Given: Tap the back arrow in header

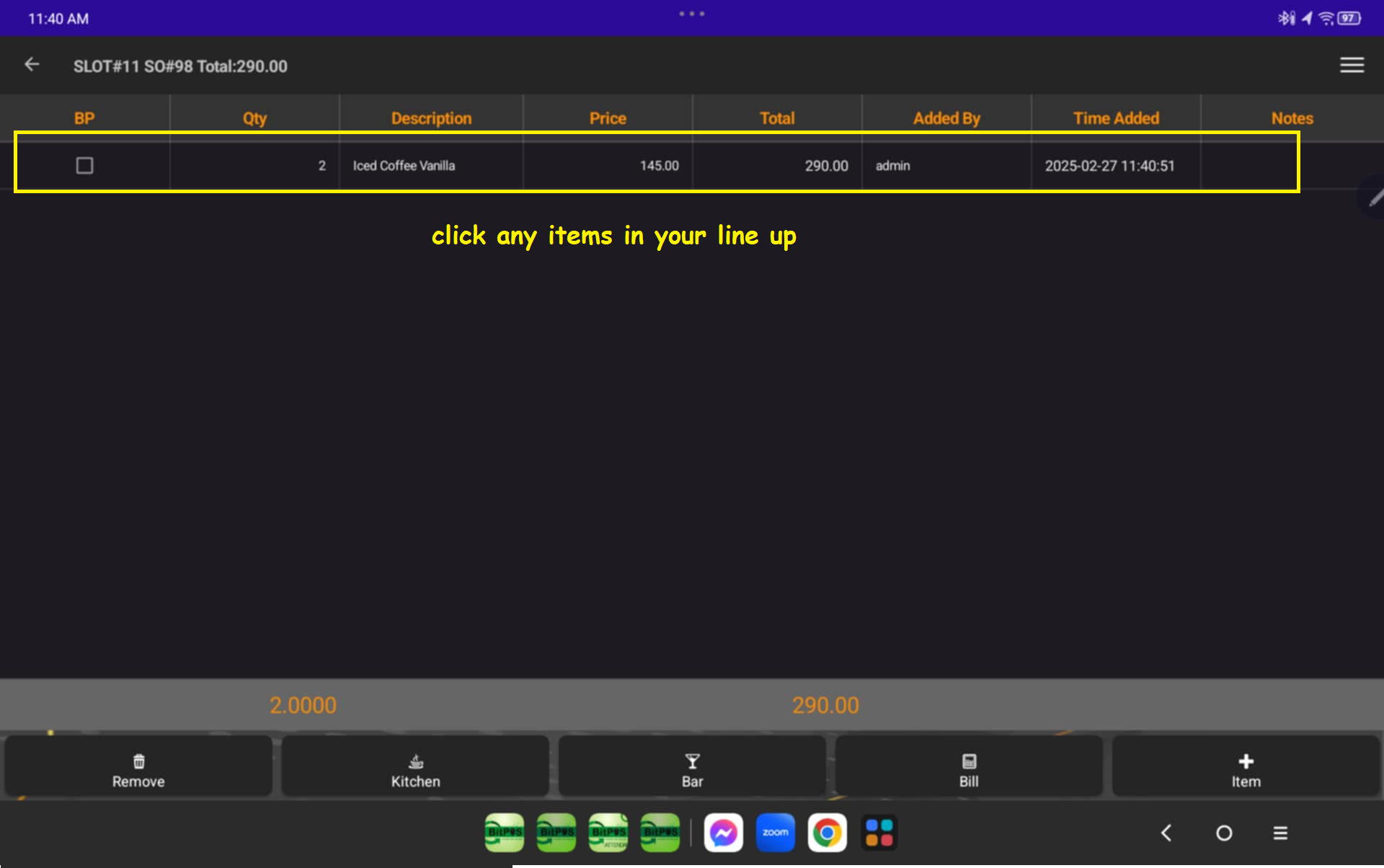Looking at the screenshot, I should point(32,65).
